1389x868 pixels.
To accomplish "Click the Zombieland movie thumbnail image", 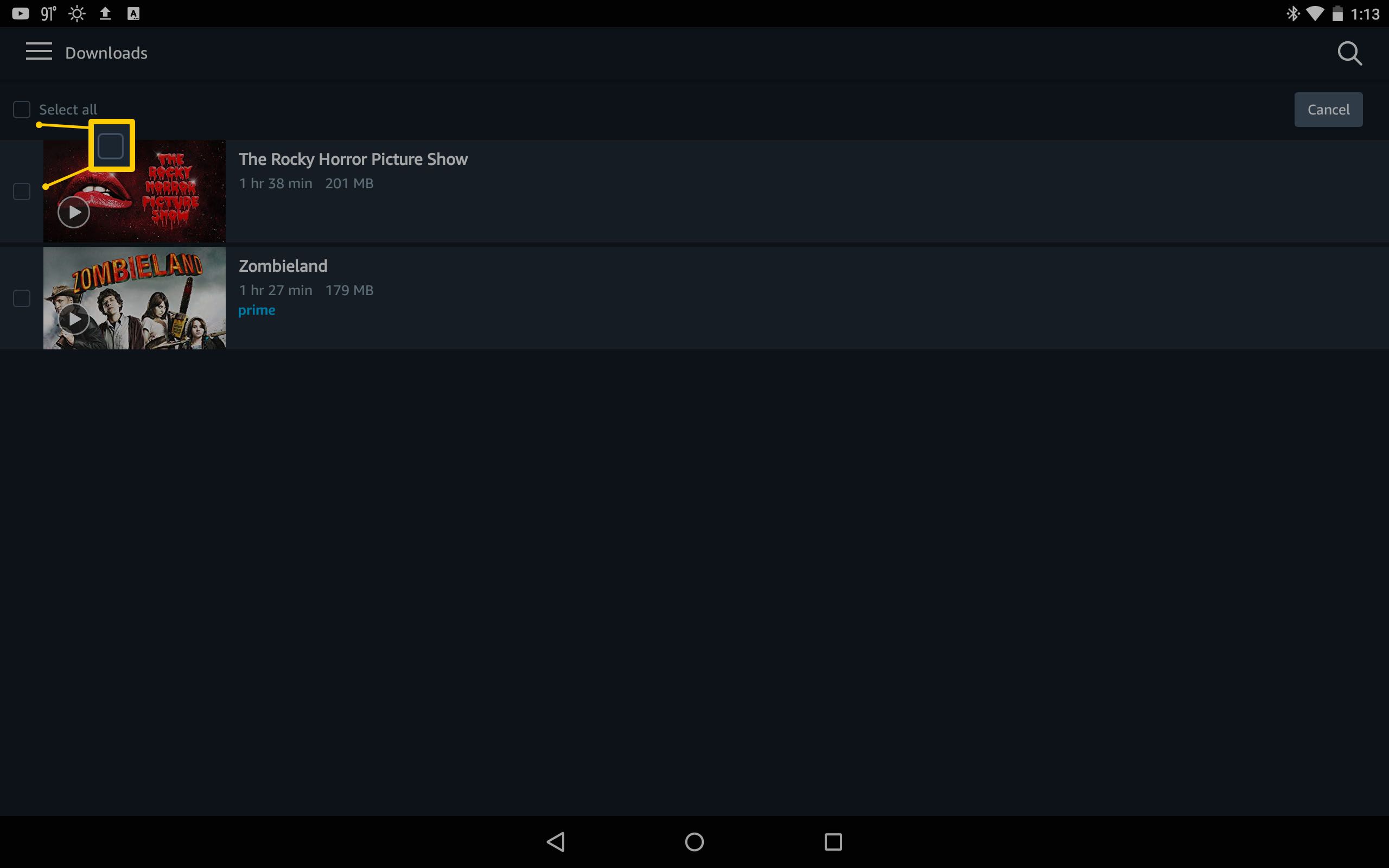I will click(x=134, y=298).
